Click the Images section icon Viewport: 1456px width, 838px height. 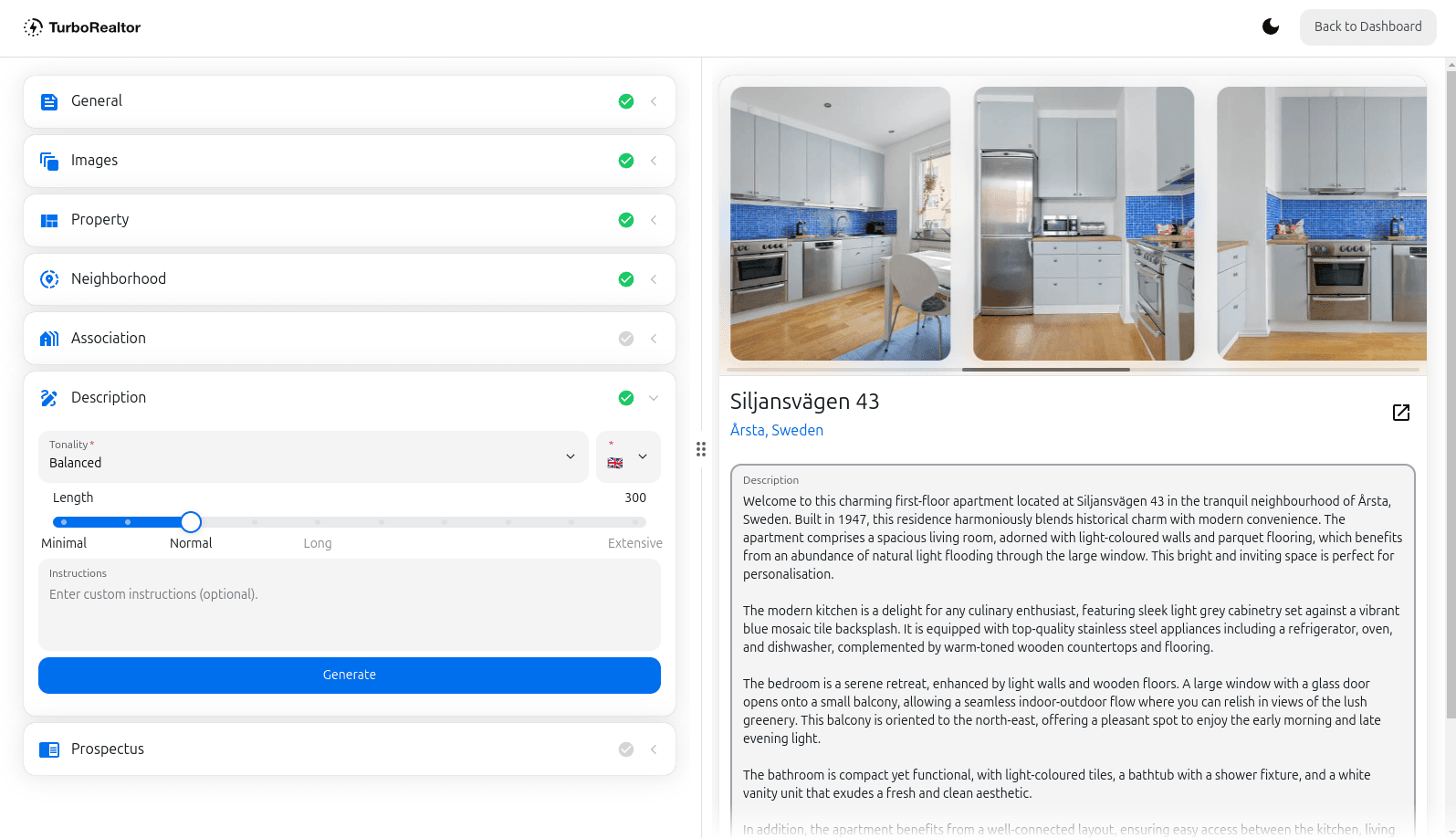(49, 162)
